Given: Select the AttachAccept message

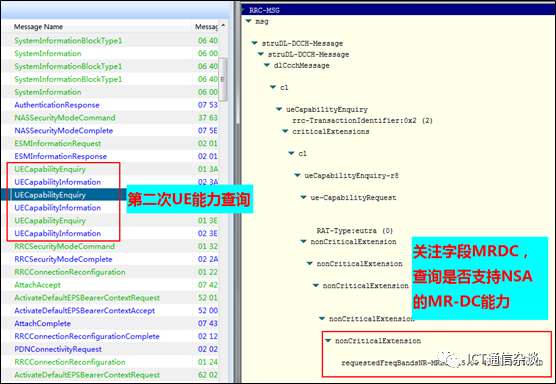Looking at the screenshot, I should tap(38, 285).
